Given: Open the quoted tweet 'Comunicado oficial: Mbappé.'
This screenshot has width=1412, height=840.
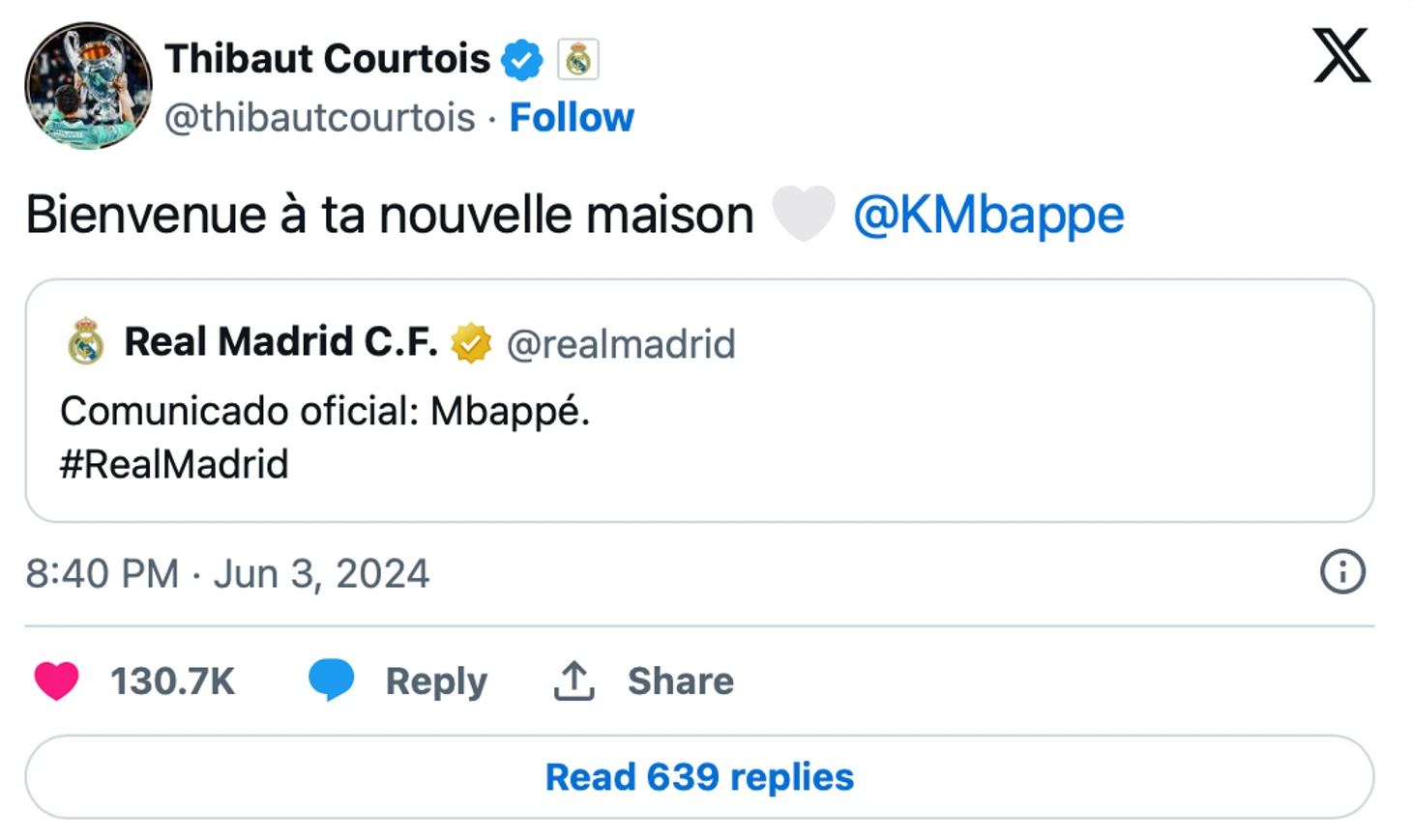Looking at the screenshot, I should [325, 412].
